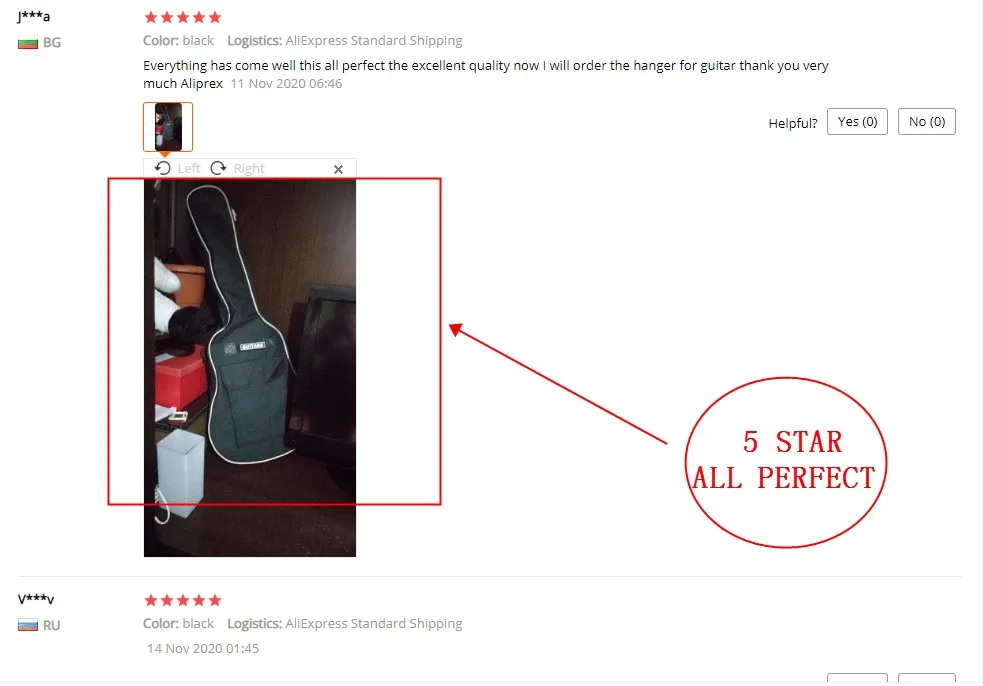This screenshot has width=983, height=686.
Task: Click the five-star rating on V***v's review
Action: tap(182, 600)
